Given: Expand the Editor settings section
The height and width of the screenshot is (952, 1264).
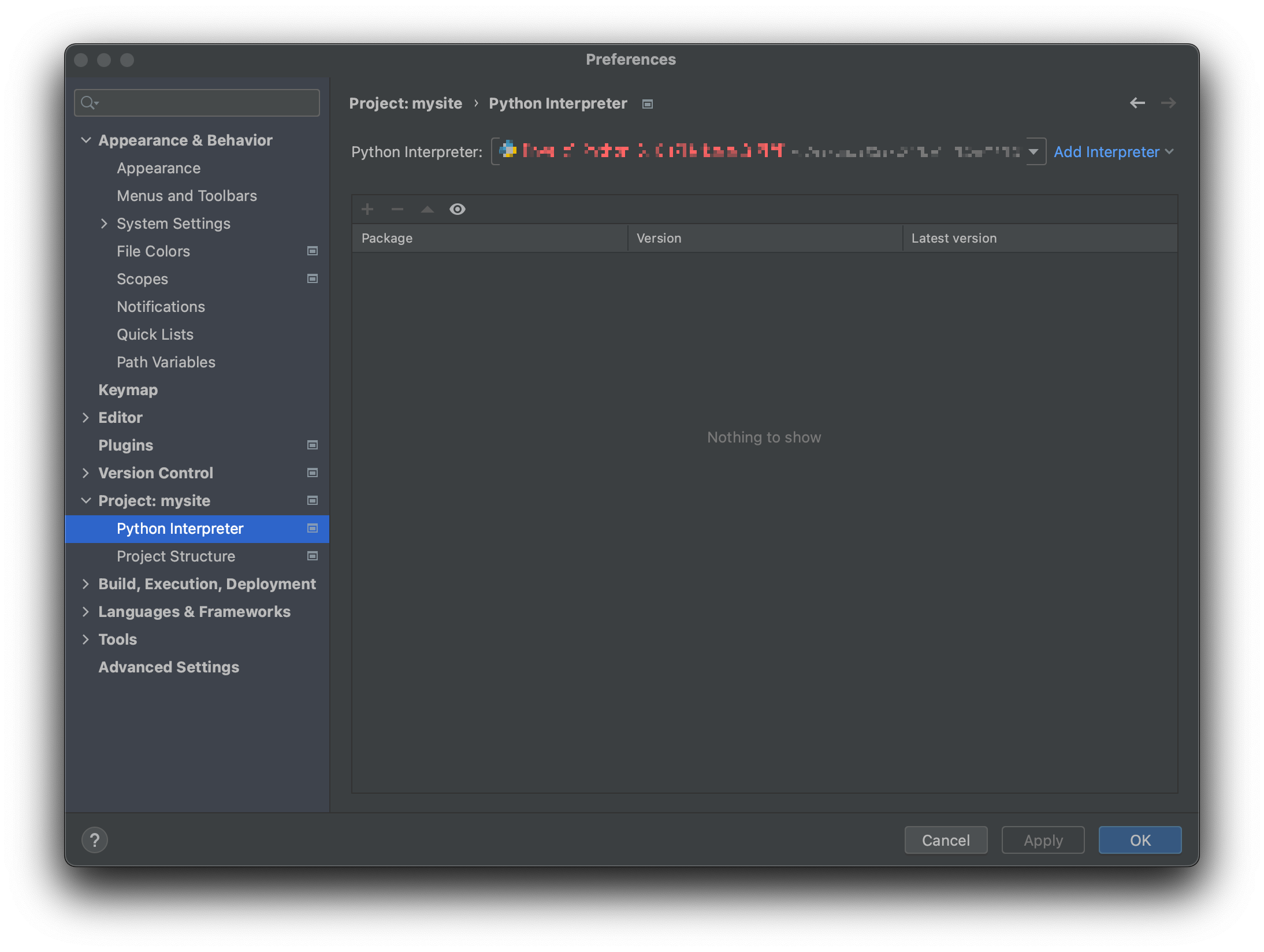Looking at the screenshot, I should pos(86,418).
